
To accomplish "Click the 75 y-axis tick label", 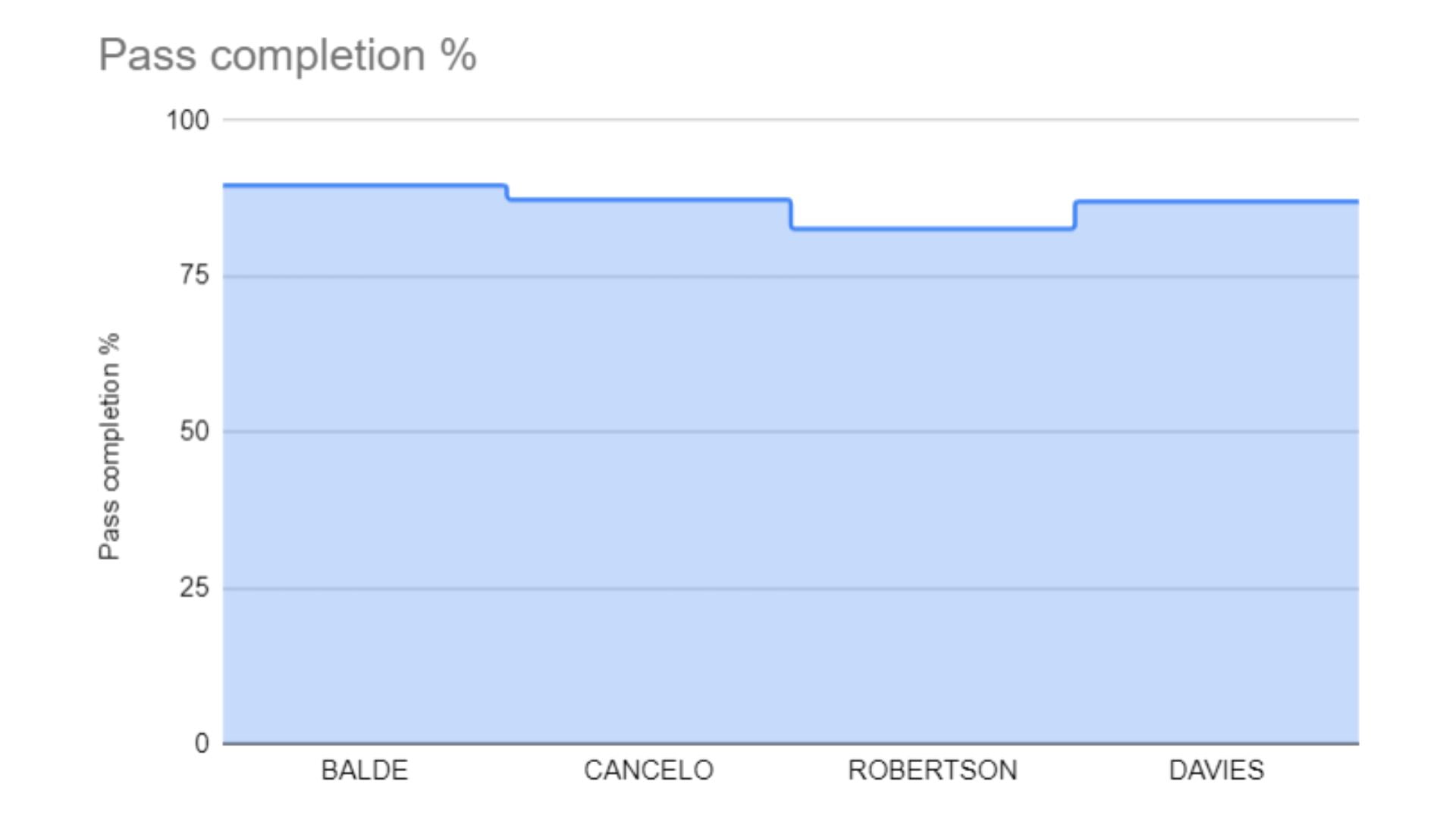I will [194, 275].
